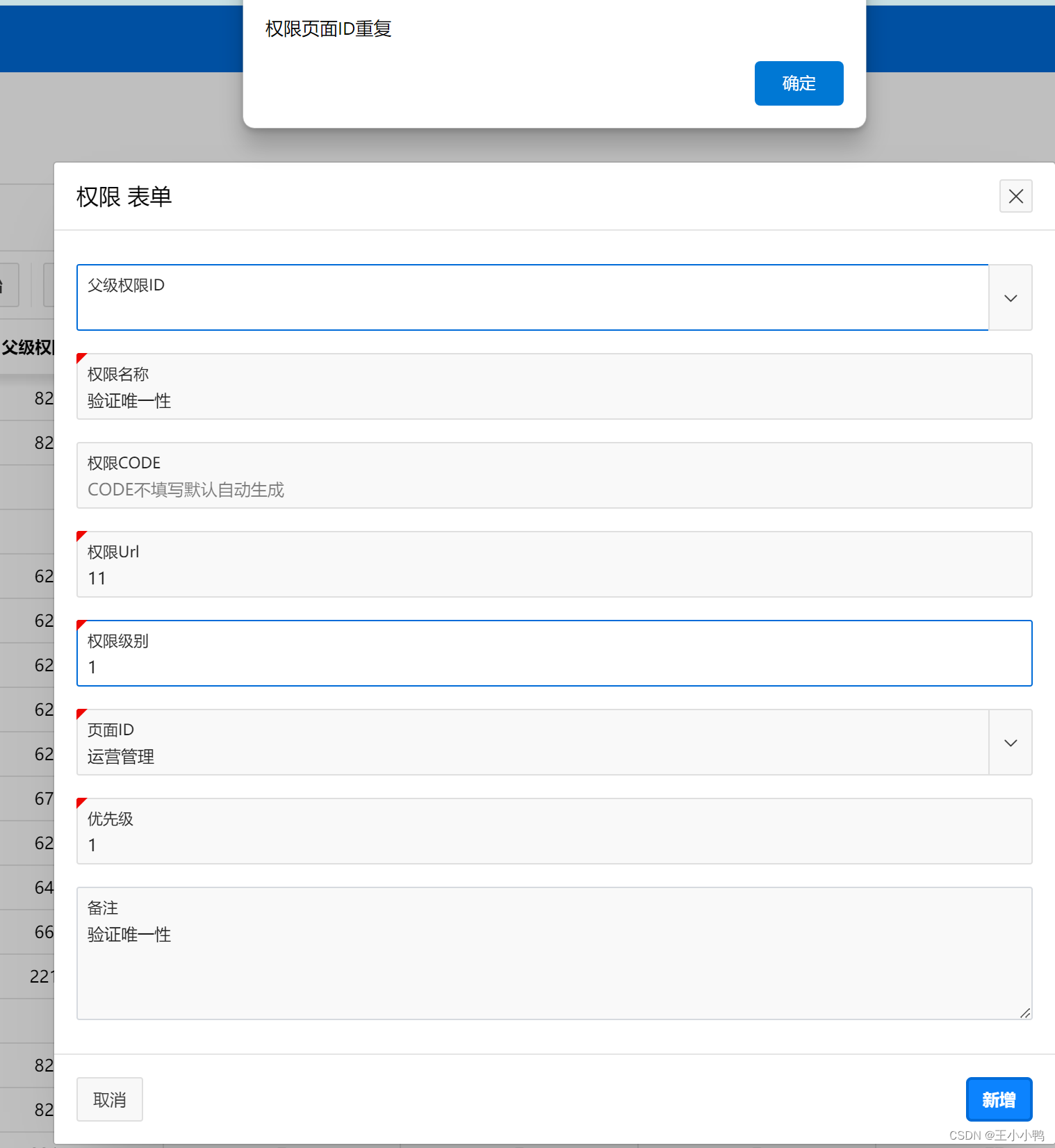Click the 页面ID field showing 运营管理

click(532, 742)
